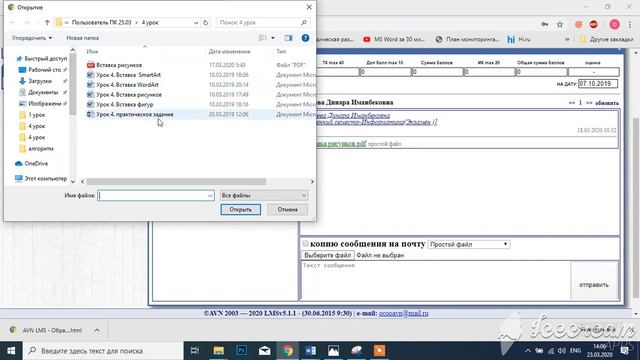The image size is (640, 360).
Task: Open the Windows Start menu
Action: tap(11, 351)
